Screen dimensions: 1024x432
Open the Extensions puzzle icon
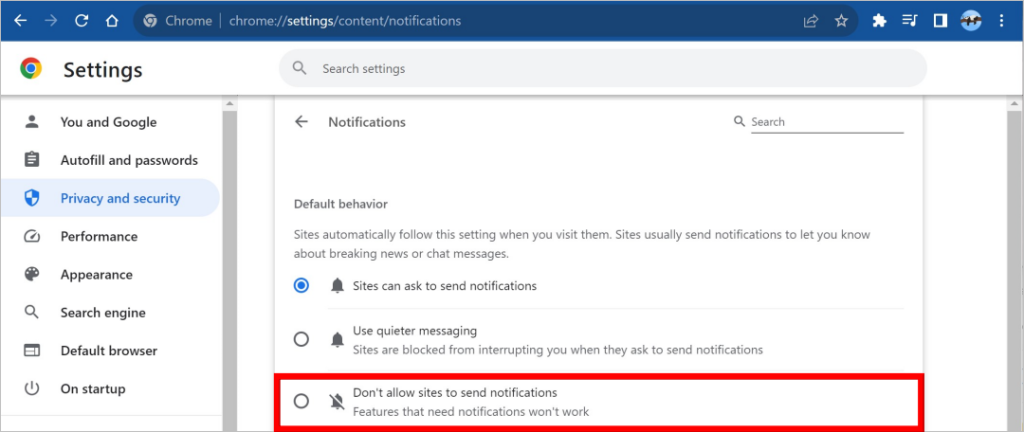(x=879, y=21)
